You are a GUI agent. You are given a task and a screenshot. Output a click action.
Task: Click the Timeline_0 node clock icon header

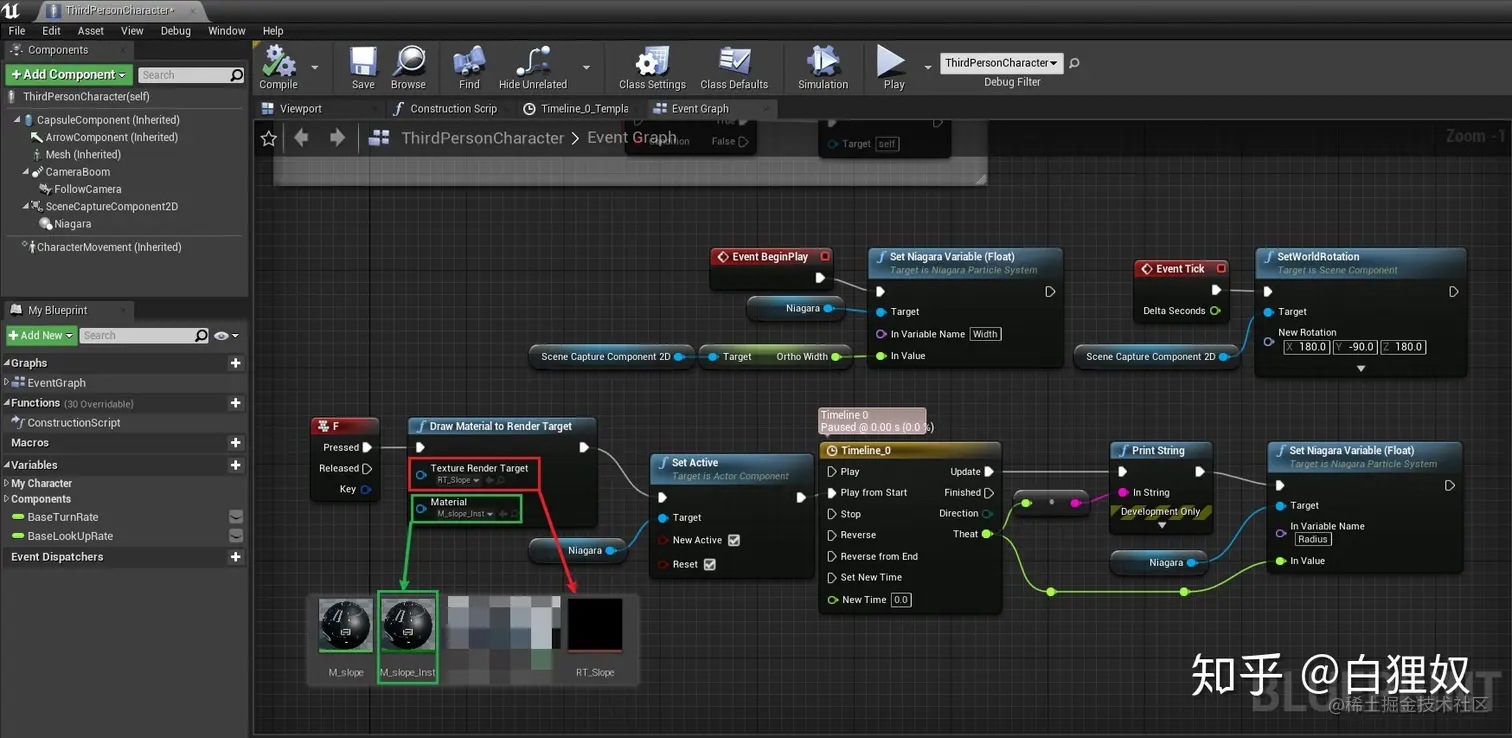point(831,451)
